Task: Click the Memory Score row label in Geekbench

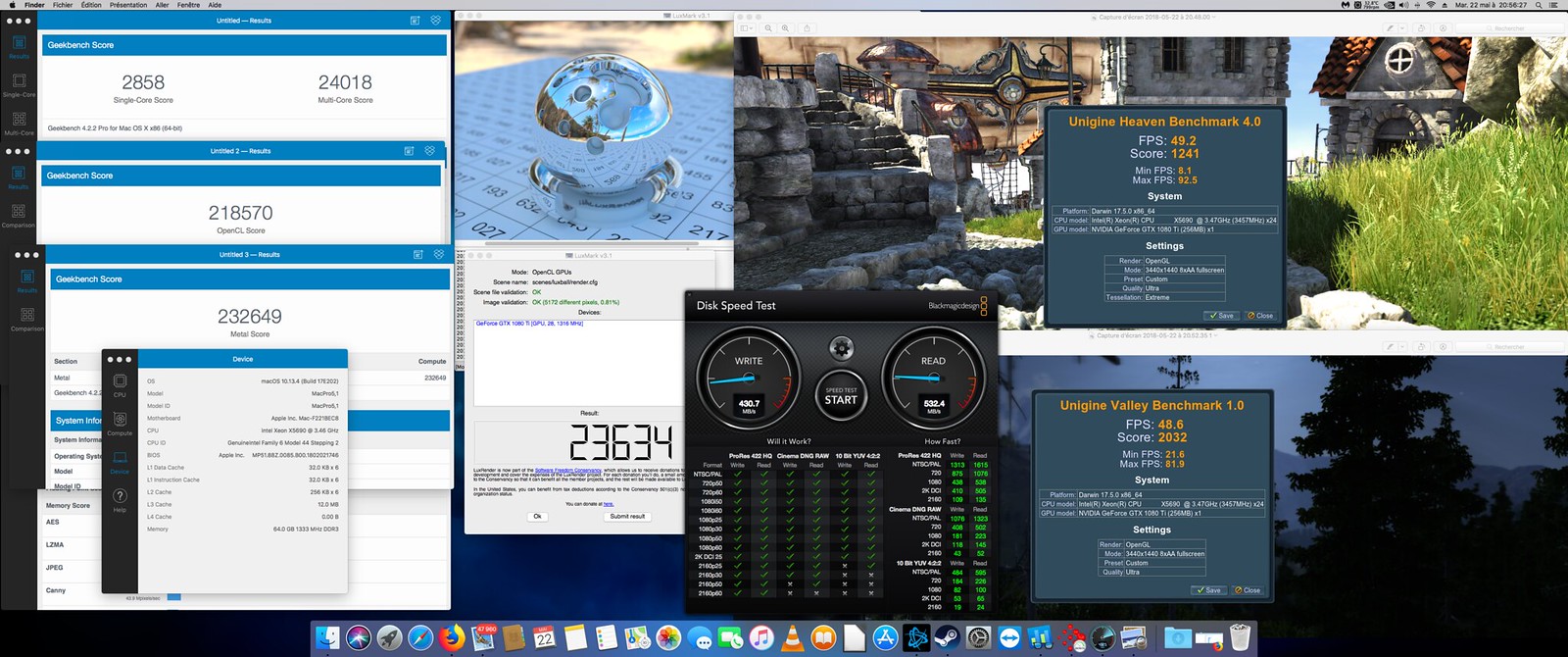Action: (x=68, y=506)
